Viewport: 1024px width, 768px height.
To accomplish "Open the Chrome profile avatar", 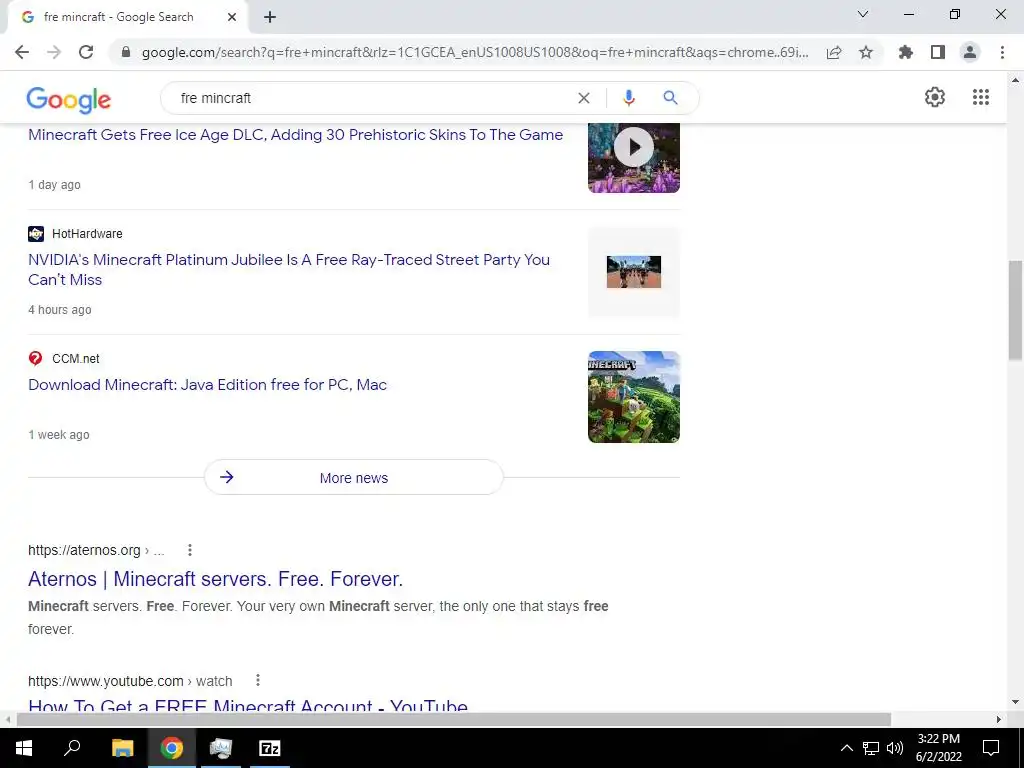I will tap(970, 52).
